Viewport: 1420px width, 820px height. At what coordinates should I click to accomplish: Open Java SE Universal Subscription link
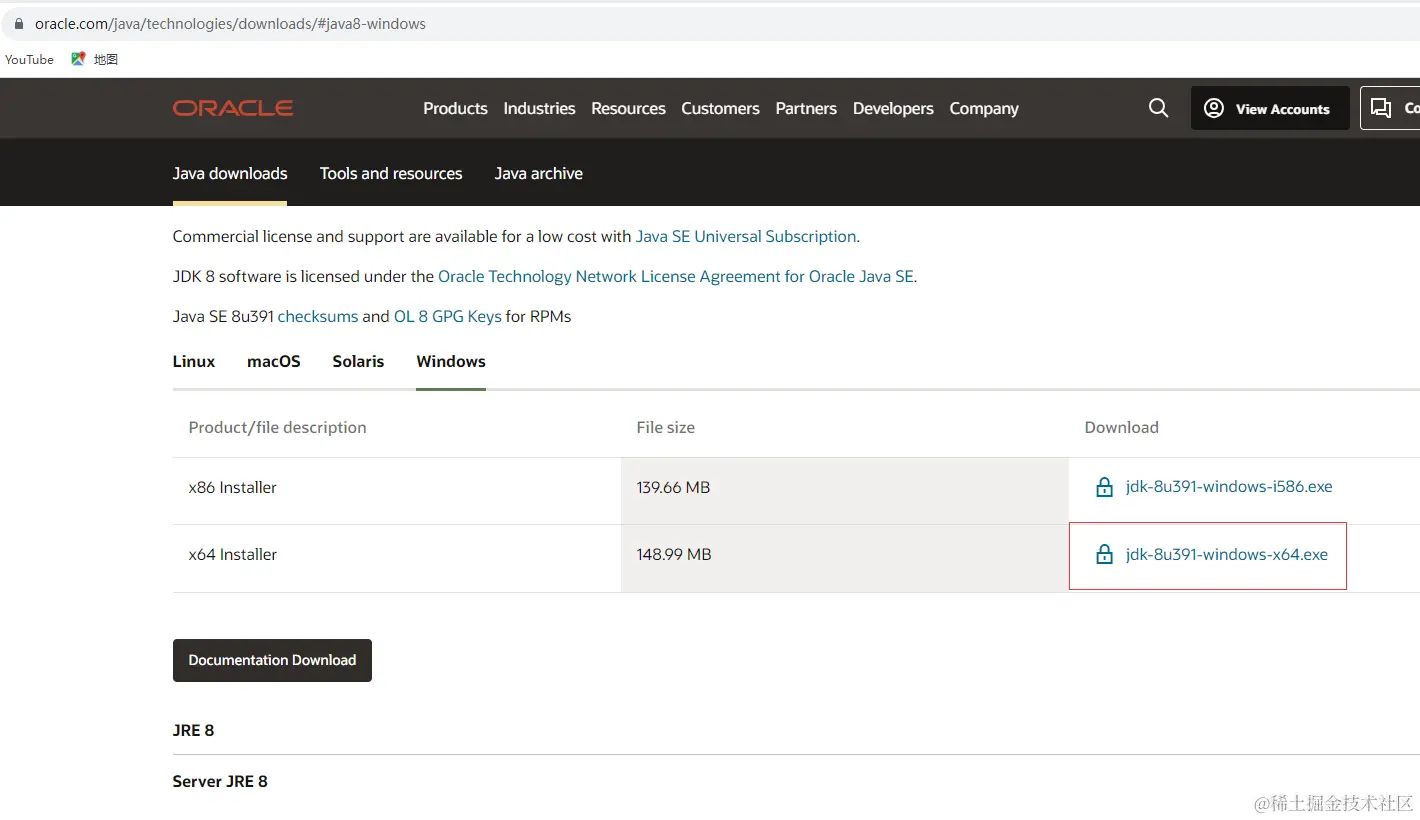click(x=746, y=236)
